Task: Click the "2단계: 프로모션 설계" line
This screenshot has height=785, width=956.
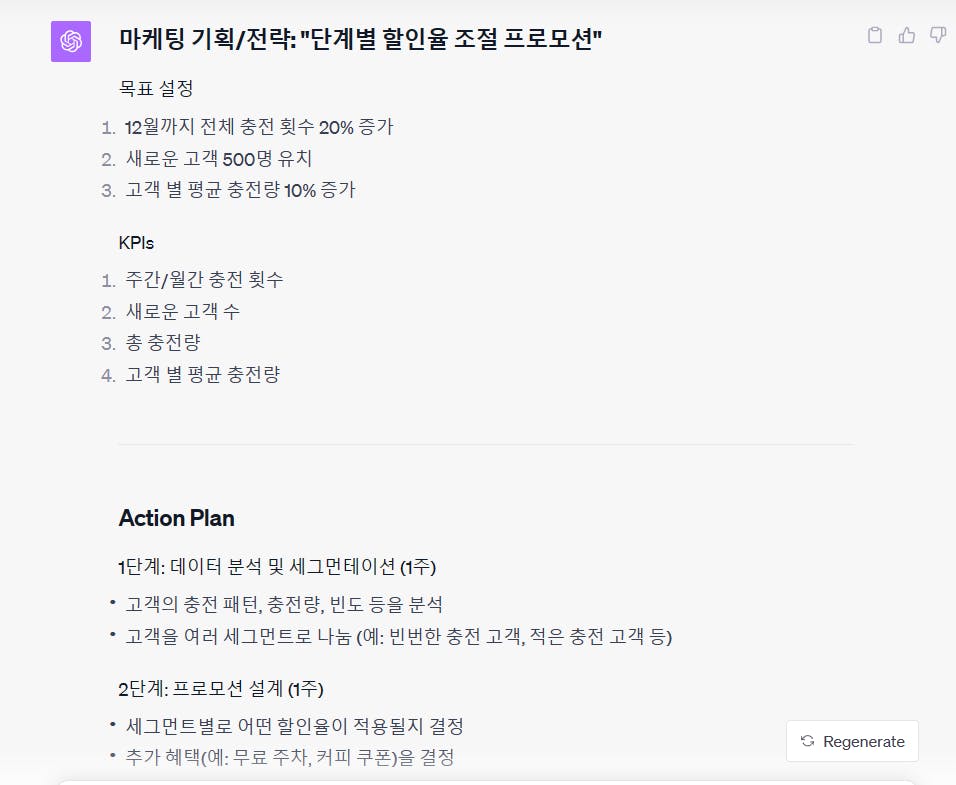Action: pyautogui.click(x=220, y=689)
